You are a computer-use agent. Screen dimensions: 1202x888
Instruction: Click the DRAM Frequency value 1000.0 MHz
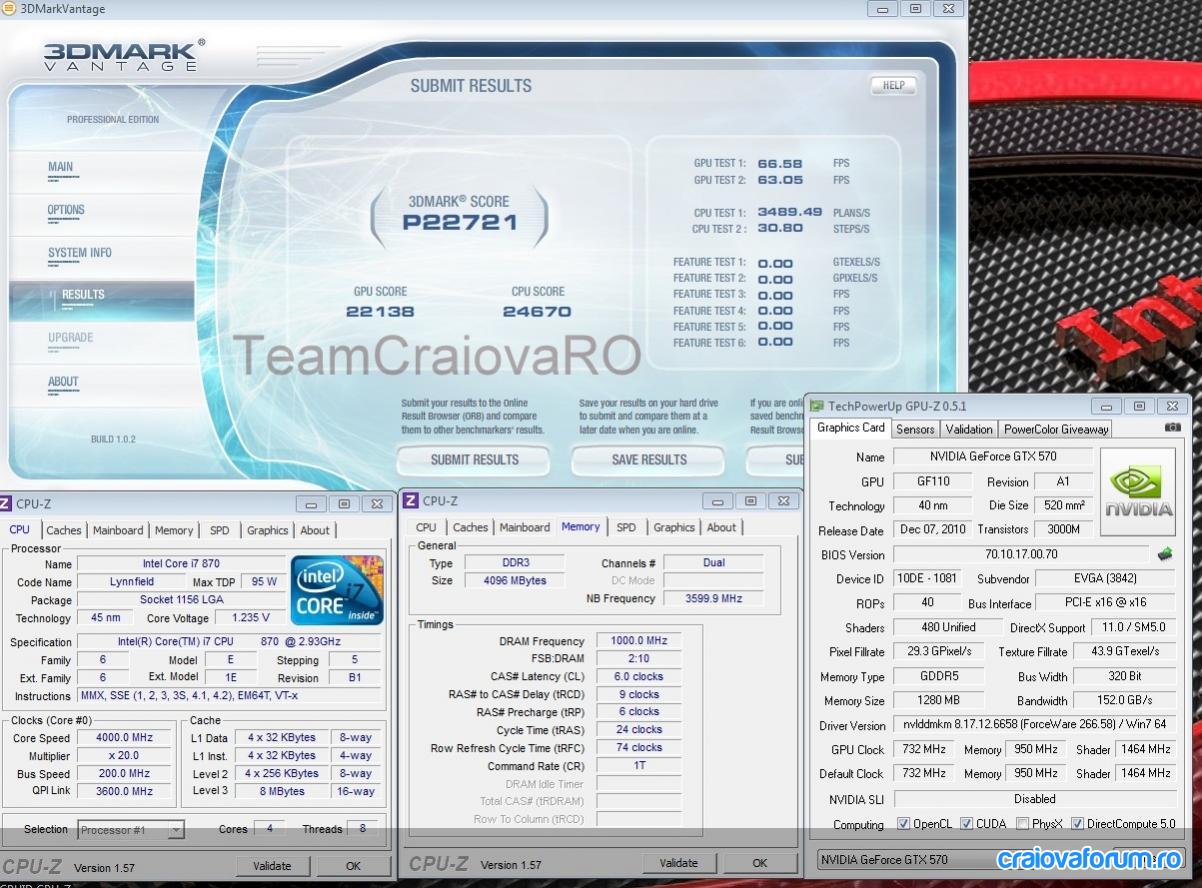[639, 641]
